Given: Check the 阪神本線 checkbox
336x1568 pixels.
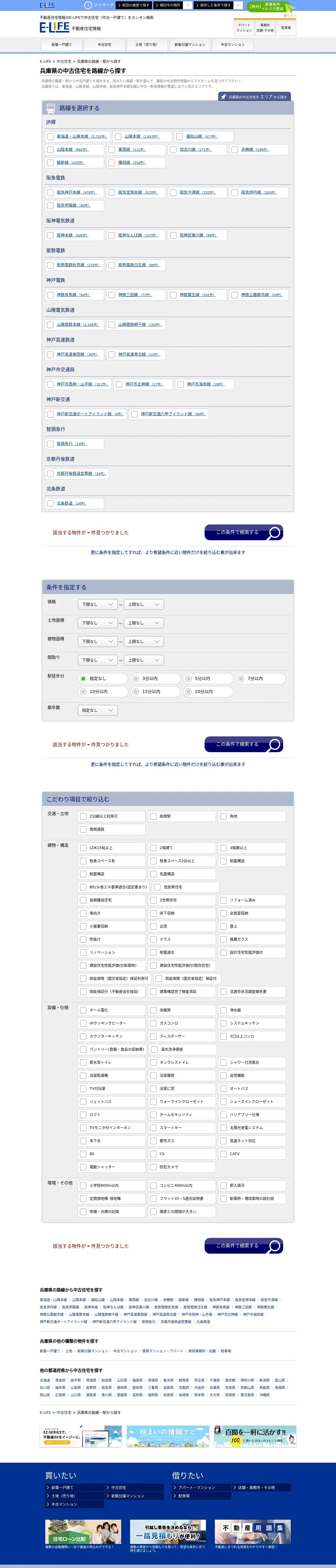Looking at the screenshot, I should point(50,235).
